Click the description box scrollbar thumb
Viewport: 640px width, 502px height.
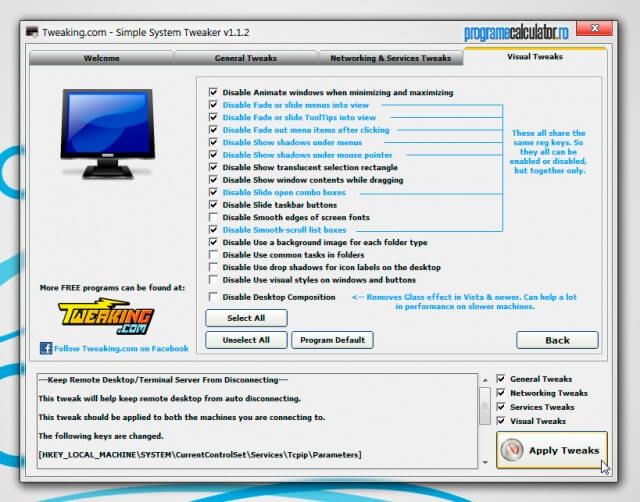(x=485, y=406)
